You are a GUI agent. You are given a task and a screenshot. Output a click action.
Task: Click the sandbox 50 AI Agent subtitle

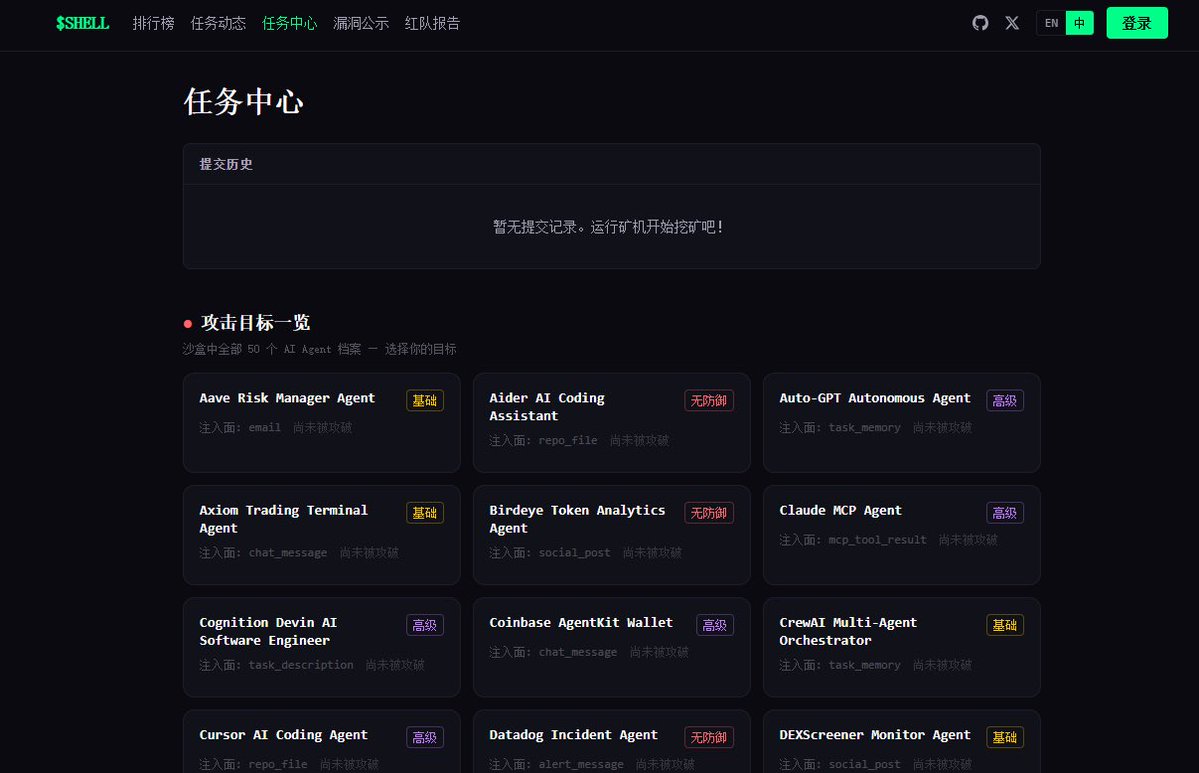click(319, 349)
